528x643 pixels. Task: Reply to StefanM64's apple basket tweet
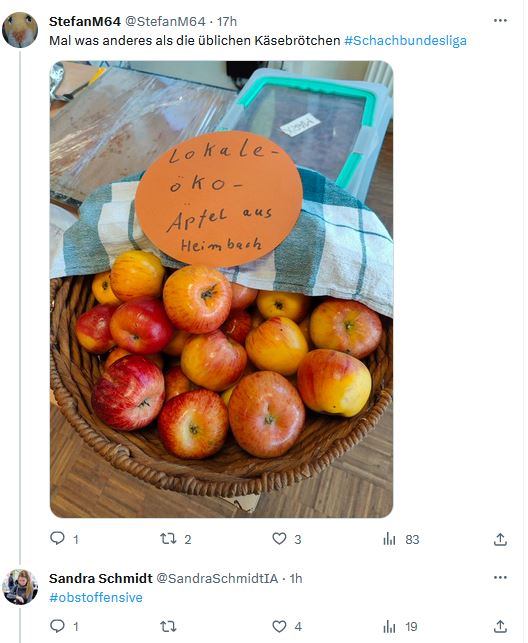[x=57, y=538]
